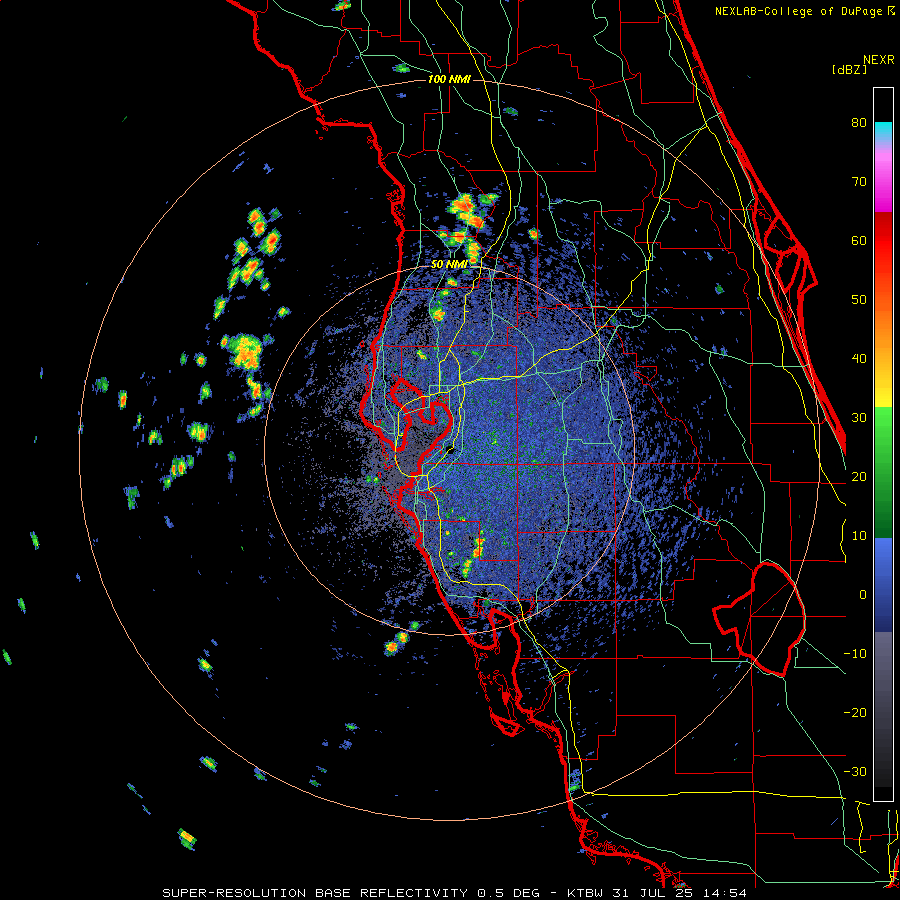
Task: Click the -30 dBZ tick label
Action: pos(855,772)
